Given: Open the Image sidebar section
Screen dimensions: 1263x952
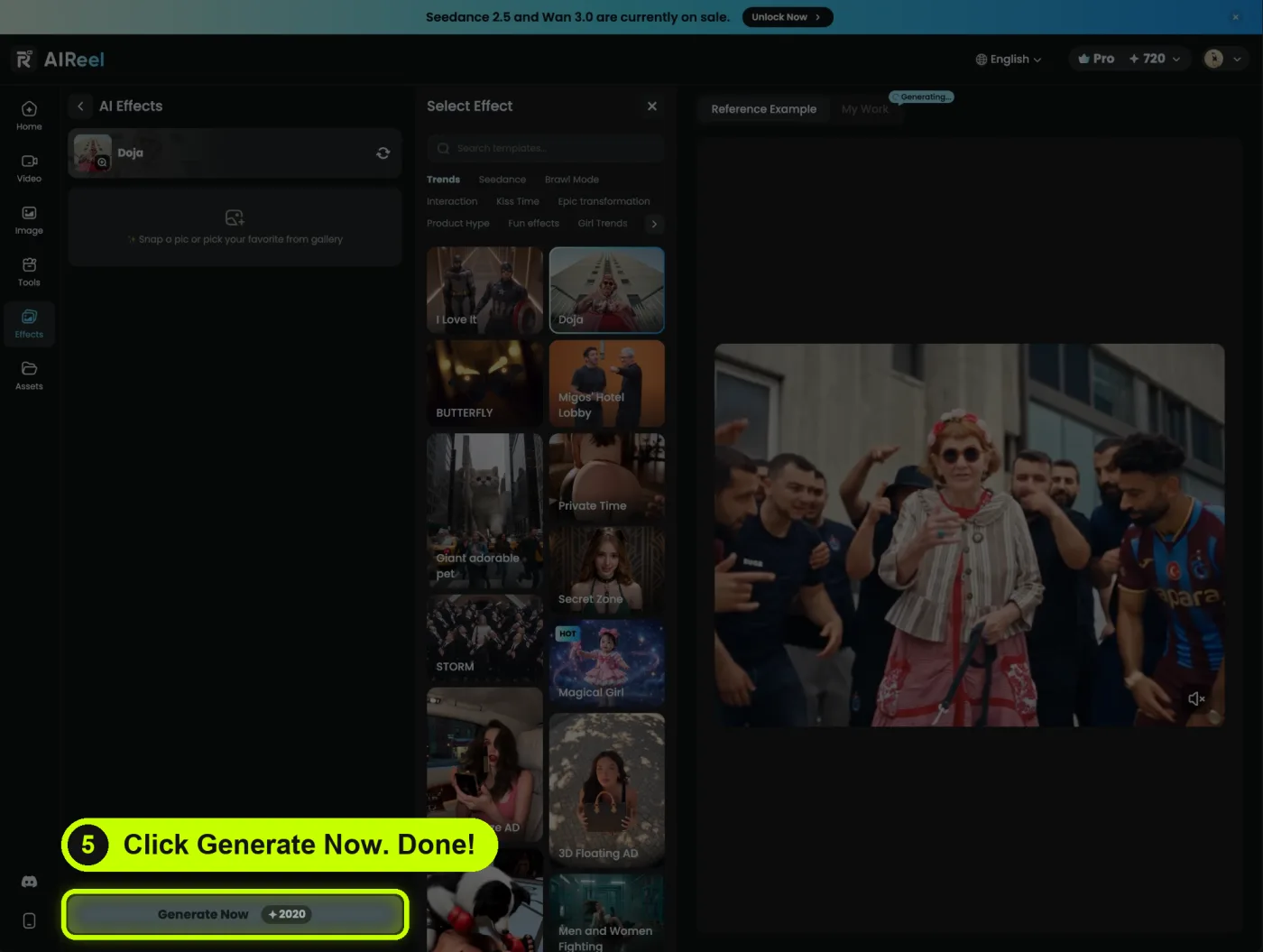Looking at the screenshot, I should click(29, 220).
